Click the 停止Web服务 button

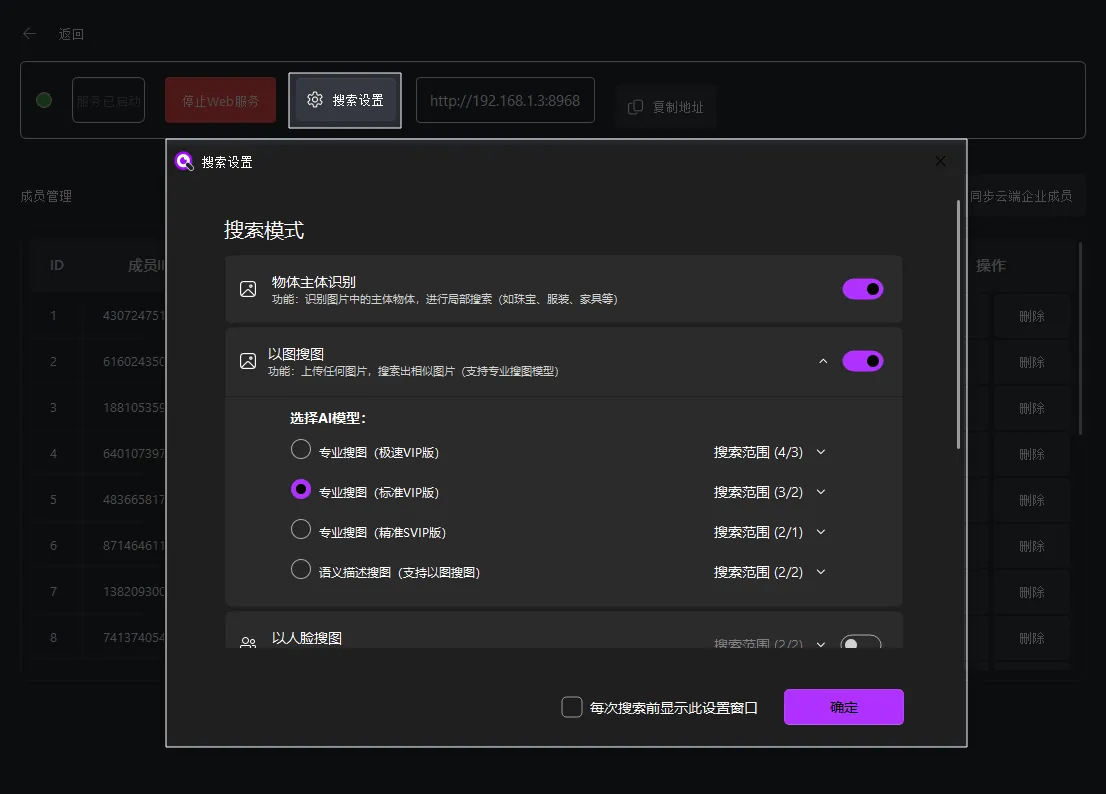point(220,100)
